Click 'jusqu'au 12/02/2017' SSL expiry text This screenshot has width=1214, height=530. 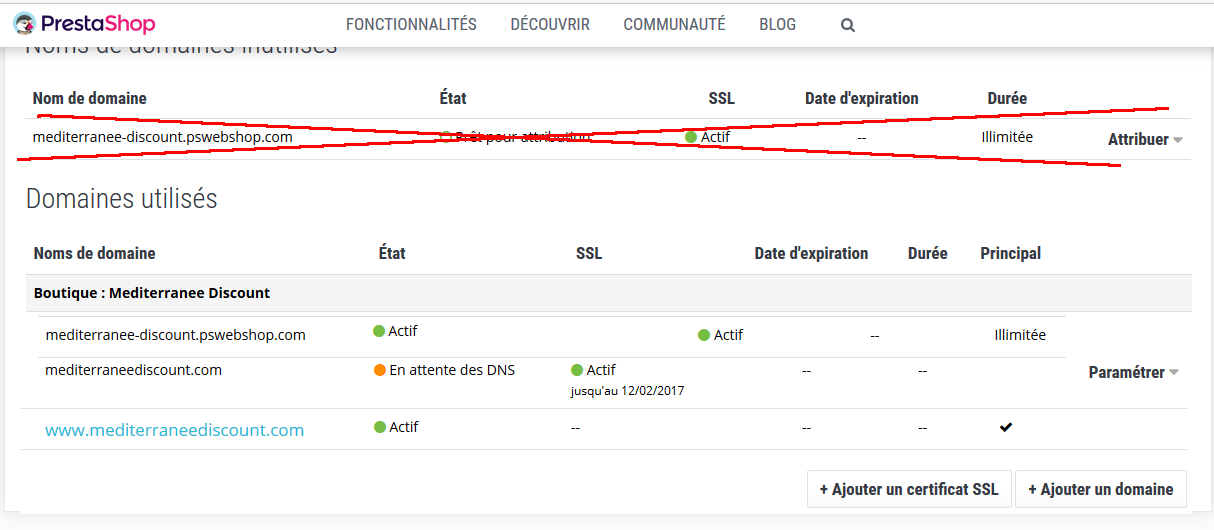point(627,390)
